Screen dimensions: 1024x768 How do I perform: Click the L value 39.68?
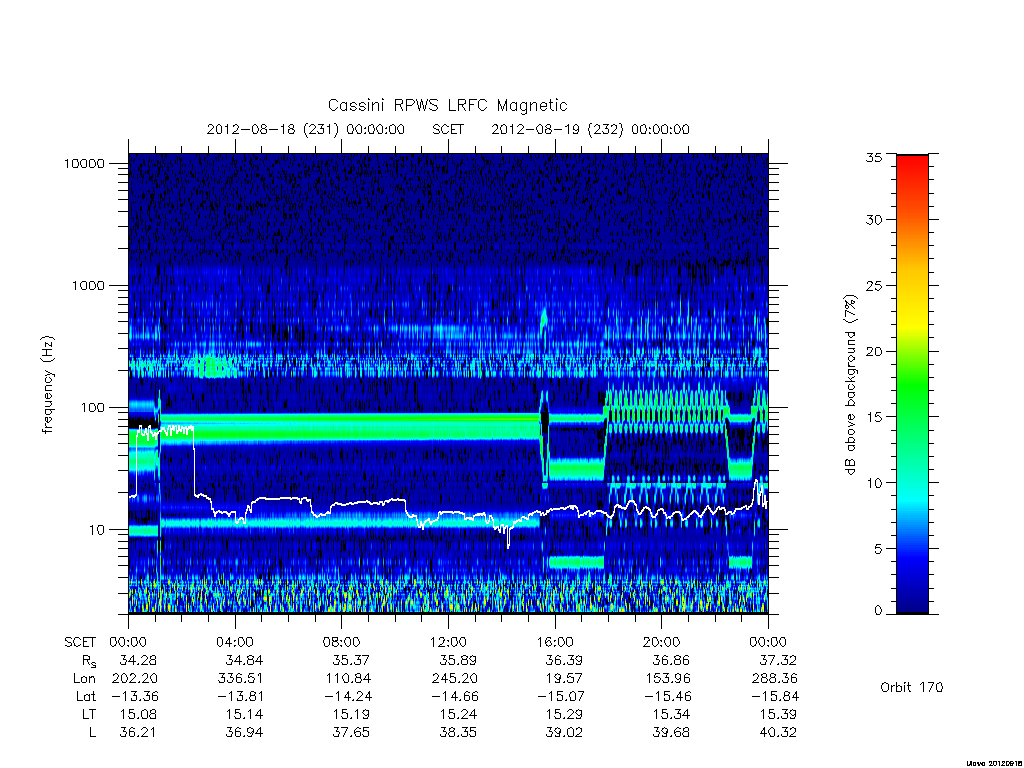tap(671, 732)
